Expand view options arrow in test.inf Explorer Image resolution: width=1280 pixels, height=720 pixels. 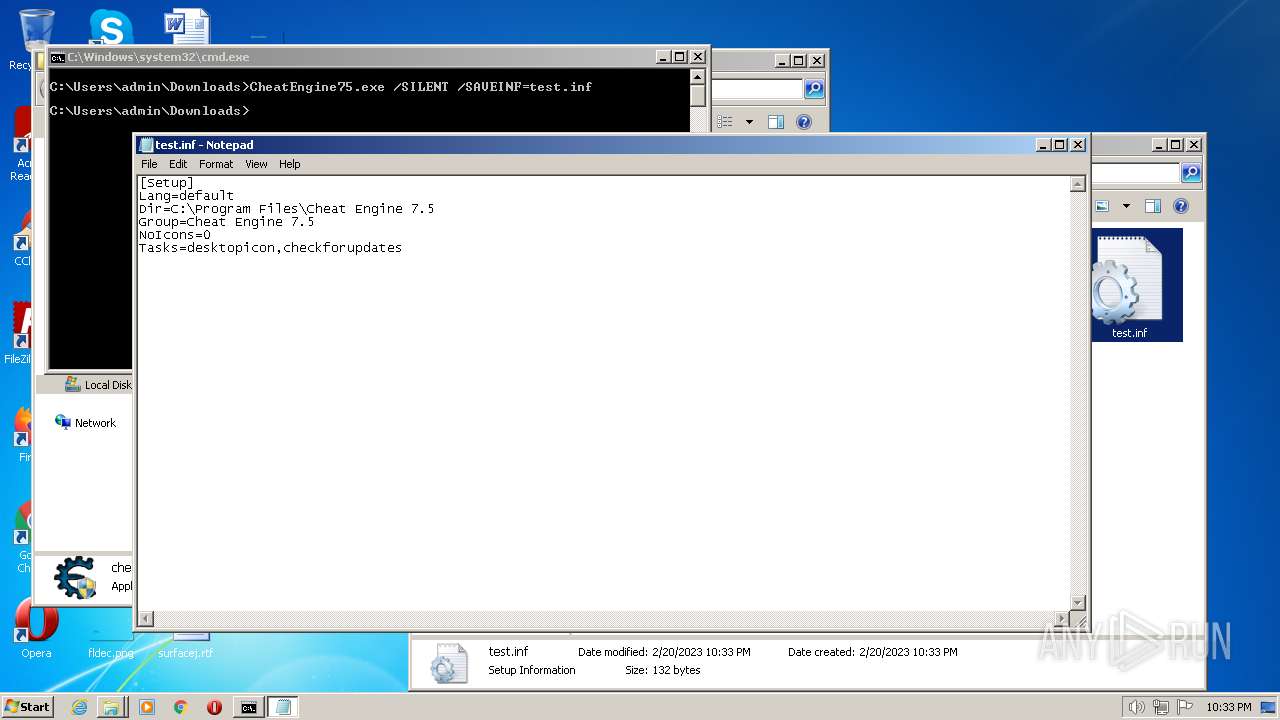(x=1126, y=206)
